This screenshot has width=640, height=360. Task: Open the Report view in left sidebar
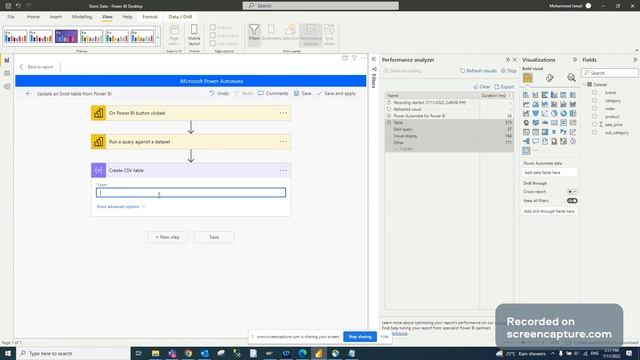pos(7,60)
